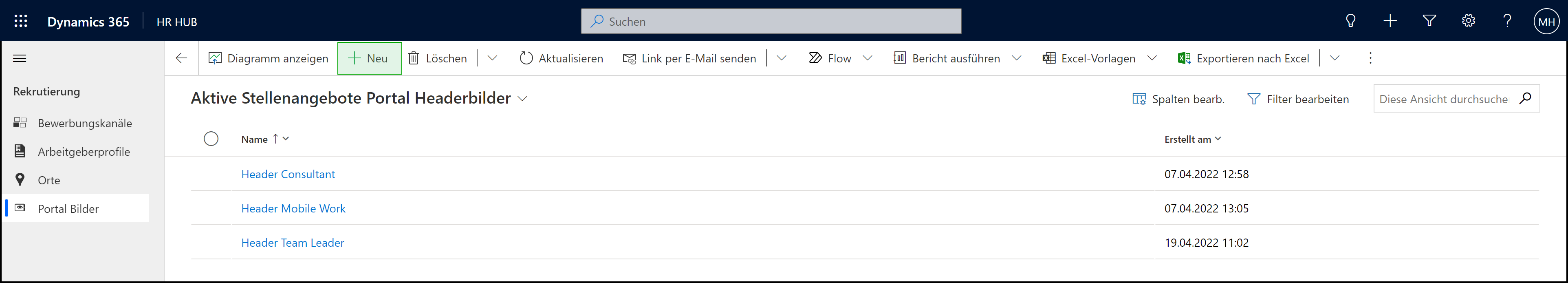Open the help question mark icon

coord(1507,21)
